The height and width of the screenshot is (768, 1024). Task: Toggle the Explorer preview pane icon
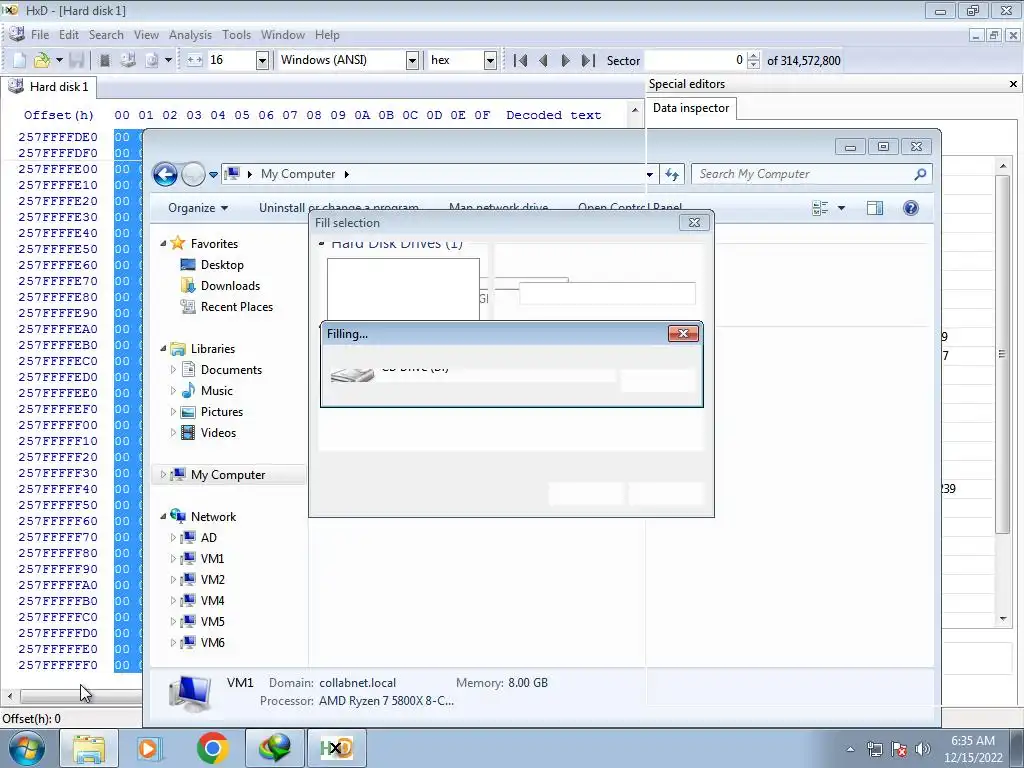tap(874, 208)
